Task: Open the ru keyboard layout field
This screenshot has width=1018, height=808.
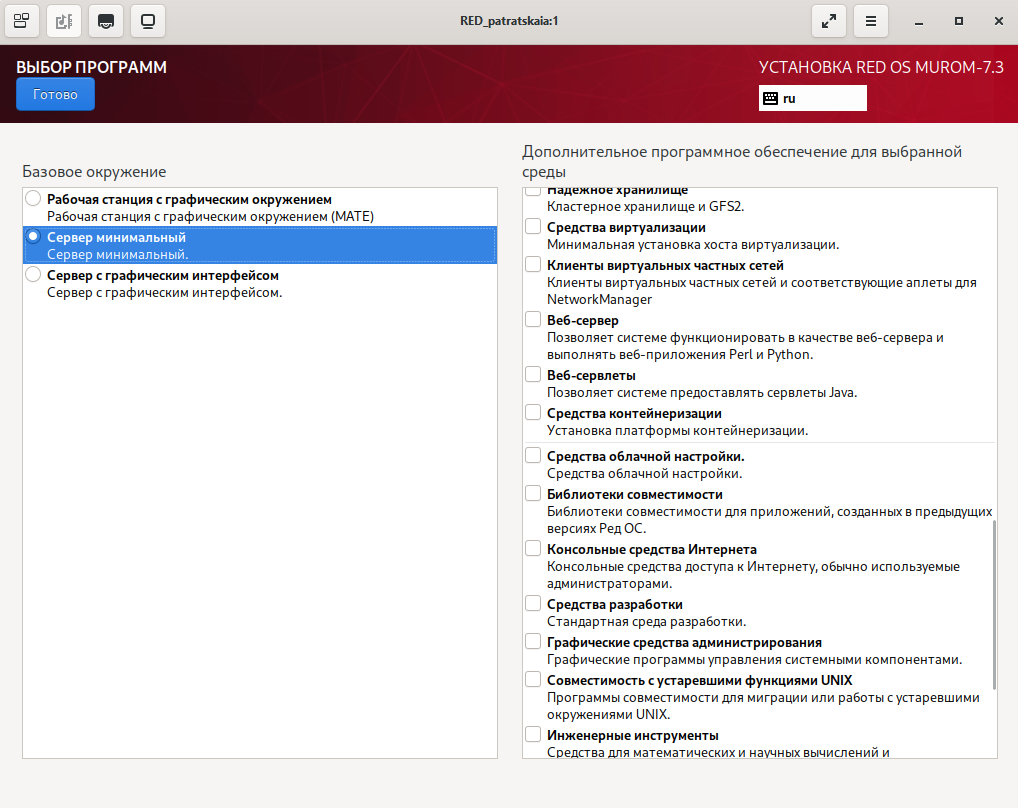Action: pyautogui.click(x=812, y=99)
